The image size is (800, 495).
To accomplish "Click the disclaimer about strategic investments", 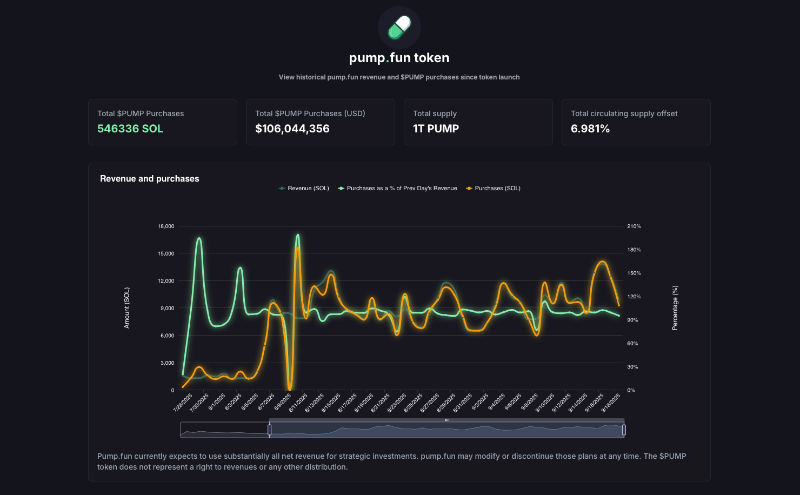I will pyautogui.click(x=392, y=461).
